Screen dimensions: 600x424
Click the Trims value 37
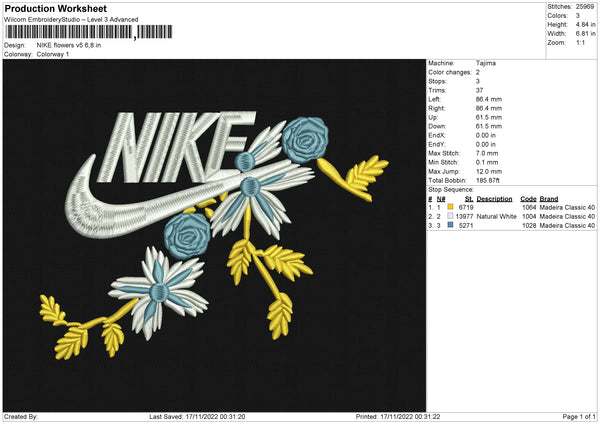coord(479,90)
